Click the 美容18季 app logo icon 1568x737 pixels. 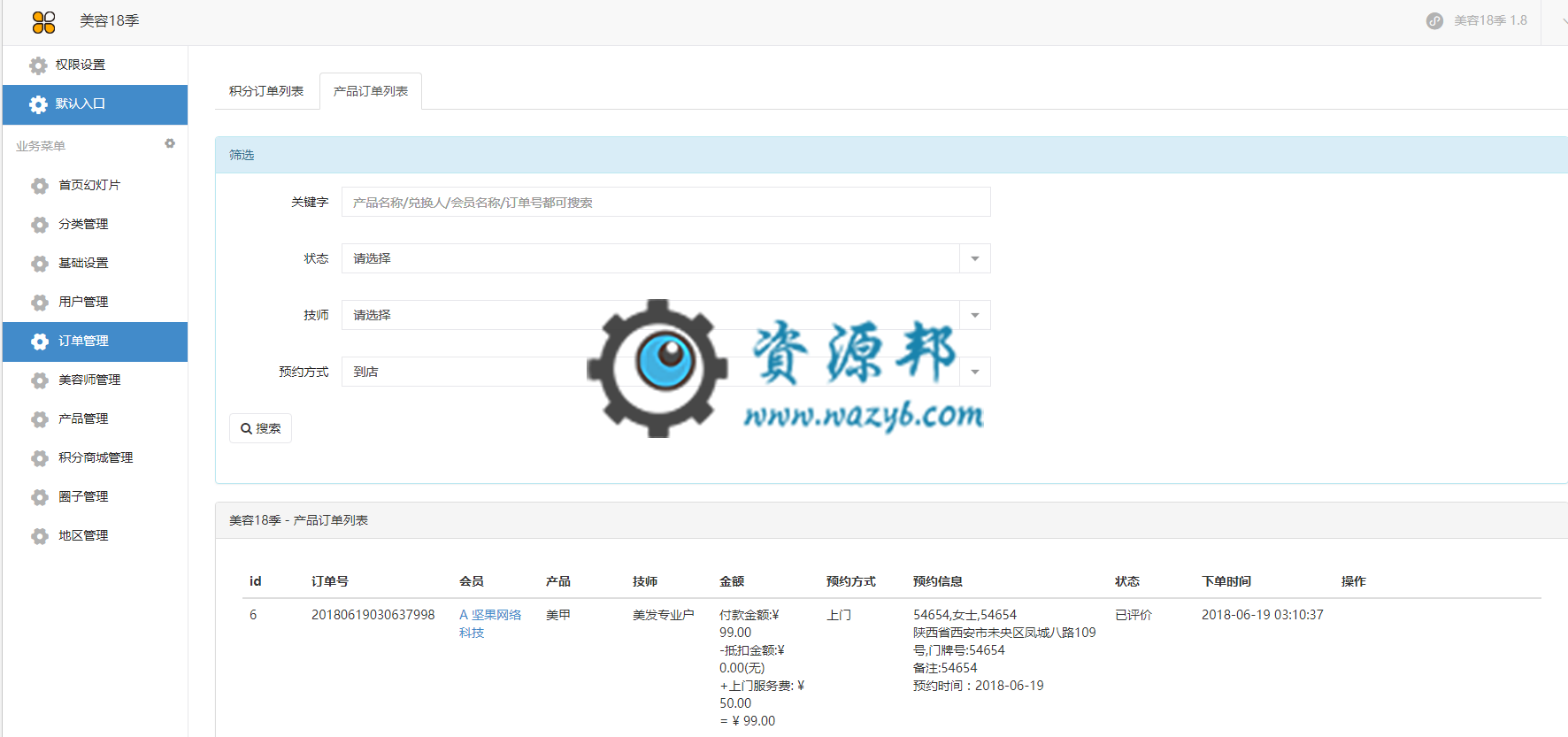pos(43,22)
